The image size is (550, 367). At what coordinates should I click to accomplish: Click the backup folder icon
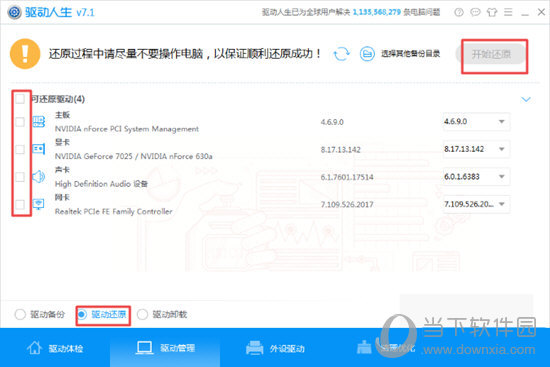[x=367, y=54]
